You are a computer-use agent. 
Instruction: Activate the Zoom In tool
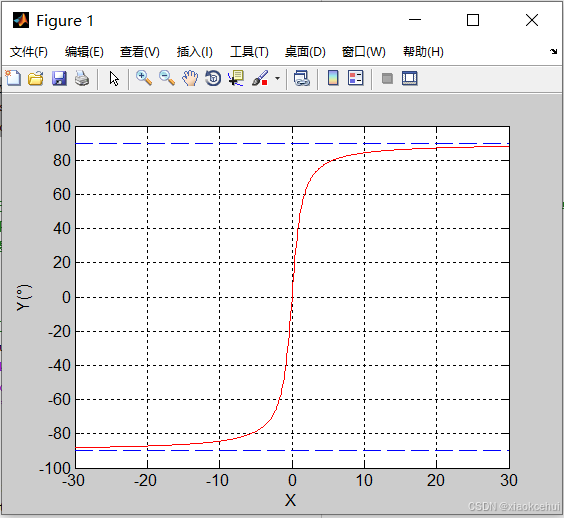pos(144,78)
